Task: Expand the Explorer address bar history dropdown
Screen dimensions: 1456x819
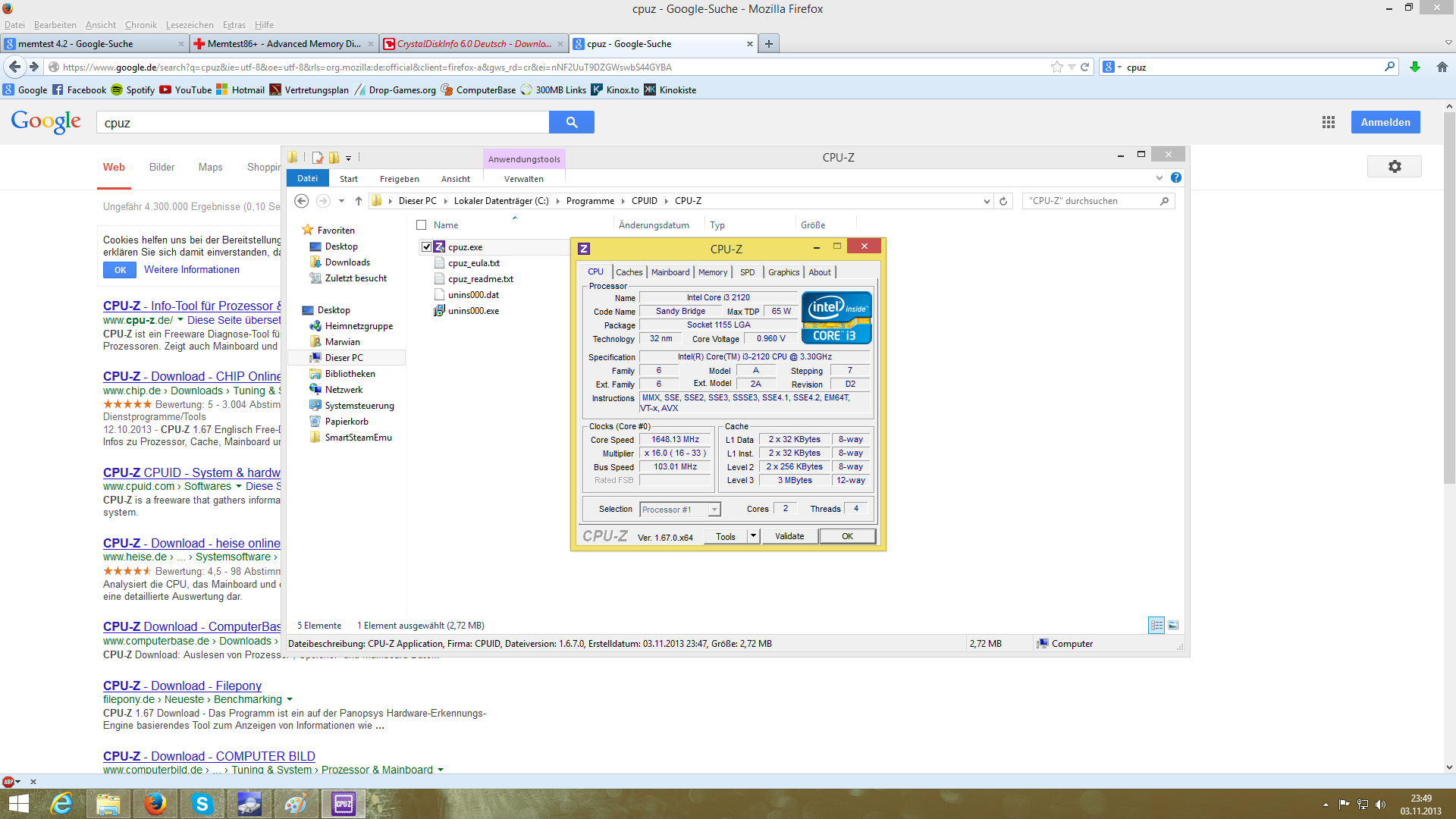Action: 986,201
